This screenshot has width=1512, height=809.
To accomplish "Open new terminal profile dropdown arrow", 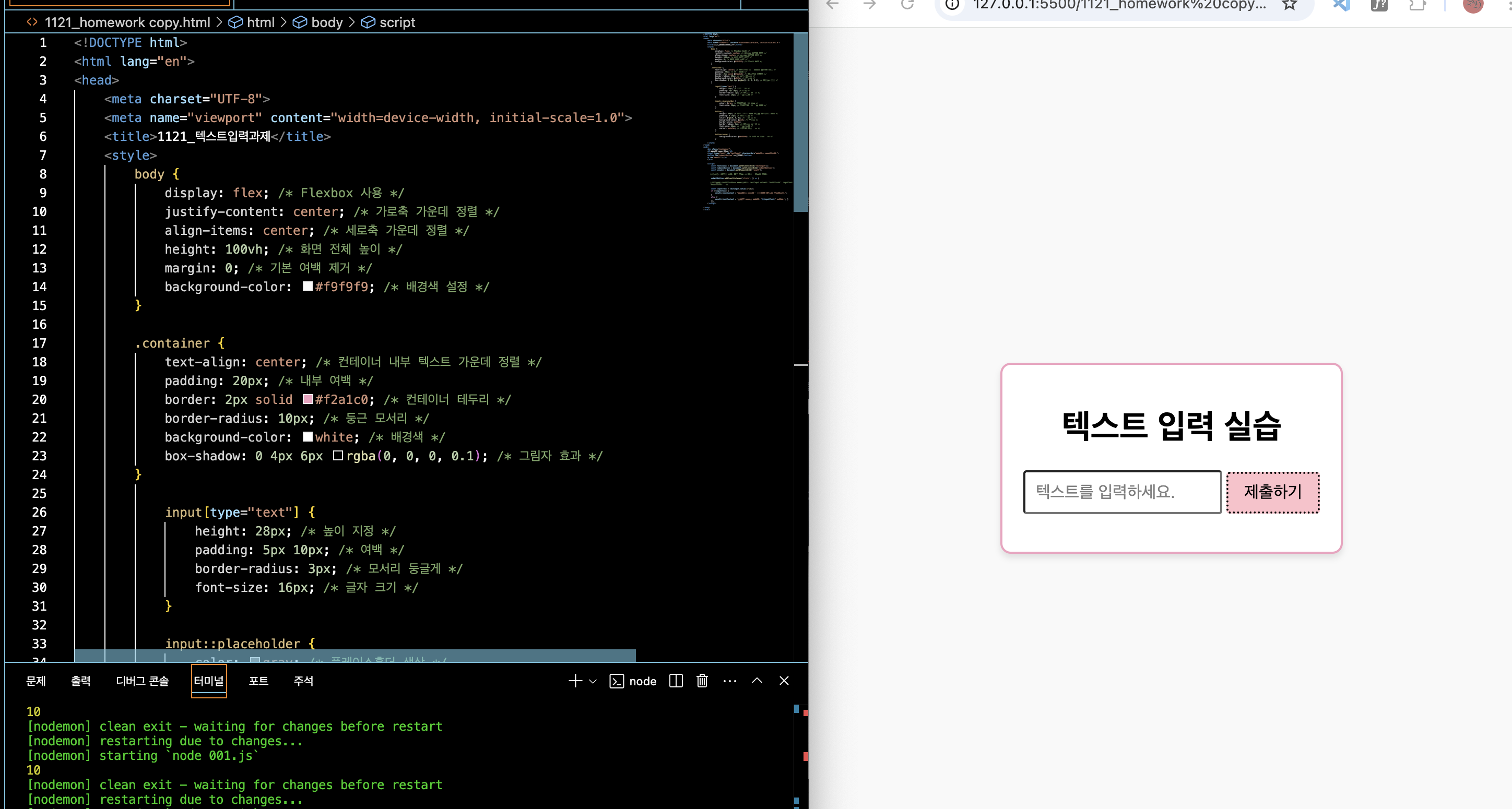I will coord(593,681).
